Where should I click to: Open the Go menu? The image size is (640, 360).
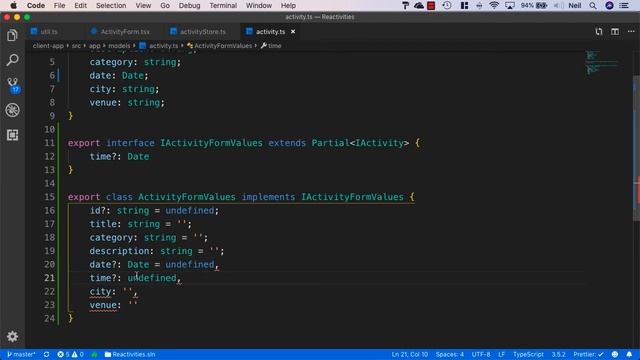click(165, 6)
